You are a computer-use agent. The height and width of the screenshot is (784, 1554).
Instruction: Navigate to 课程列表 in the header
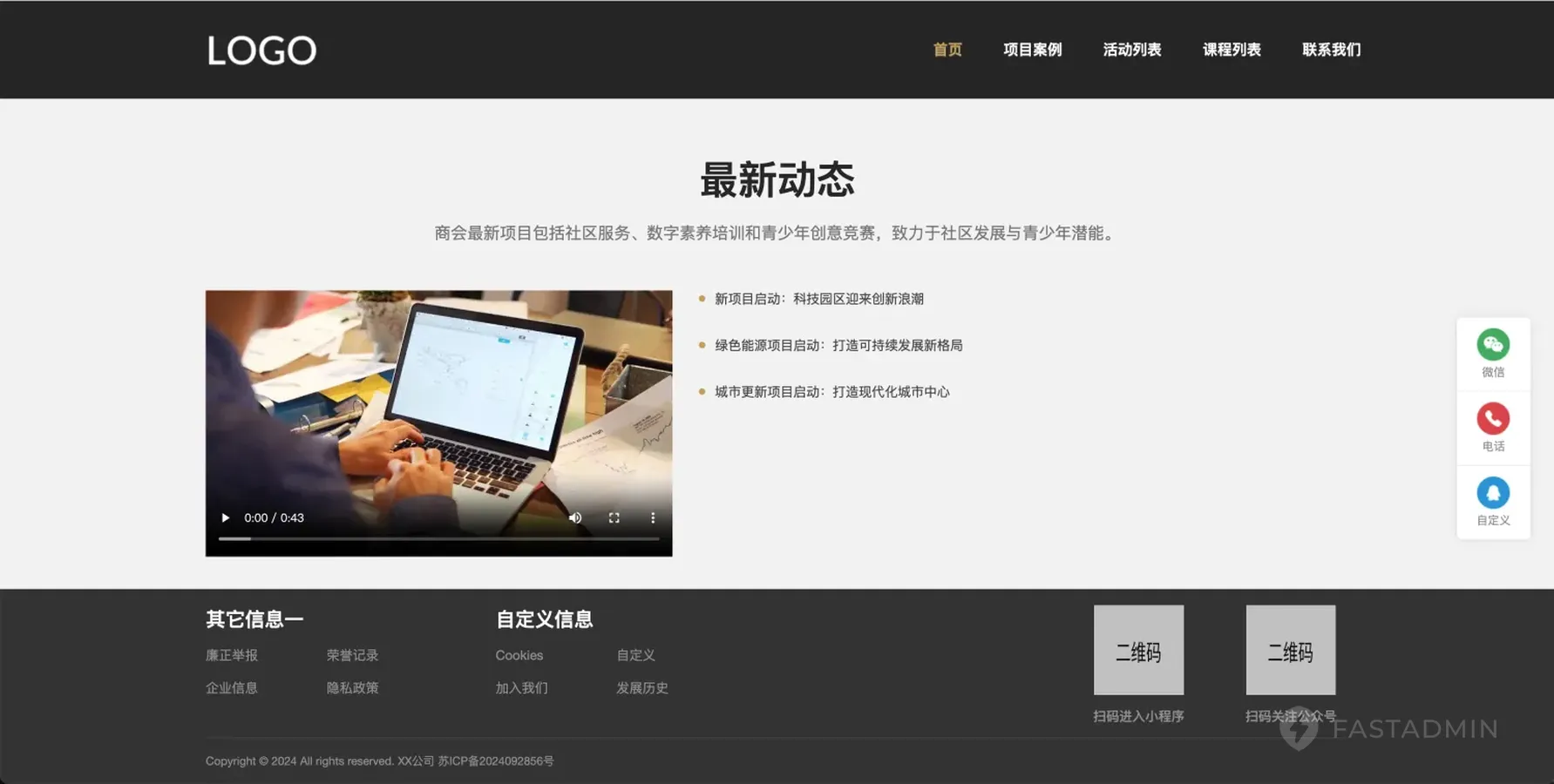pos(1232,50)
